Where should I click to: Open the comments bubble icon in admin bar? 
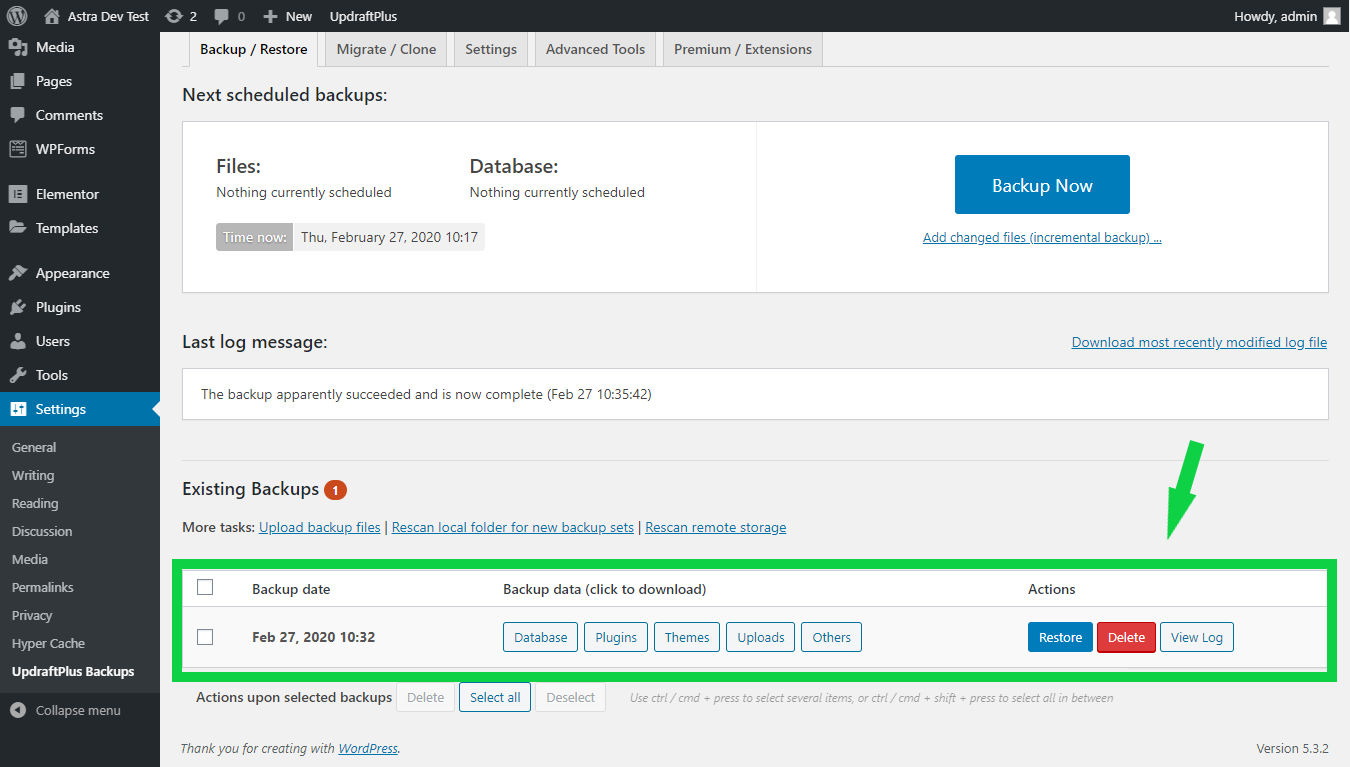coord(222,16)
